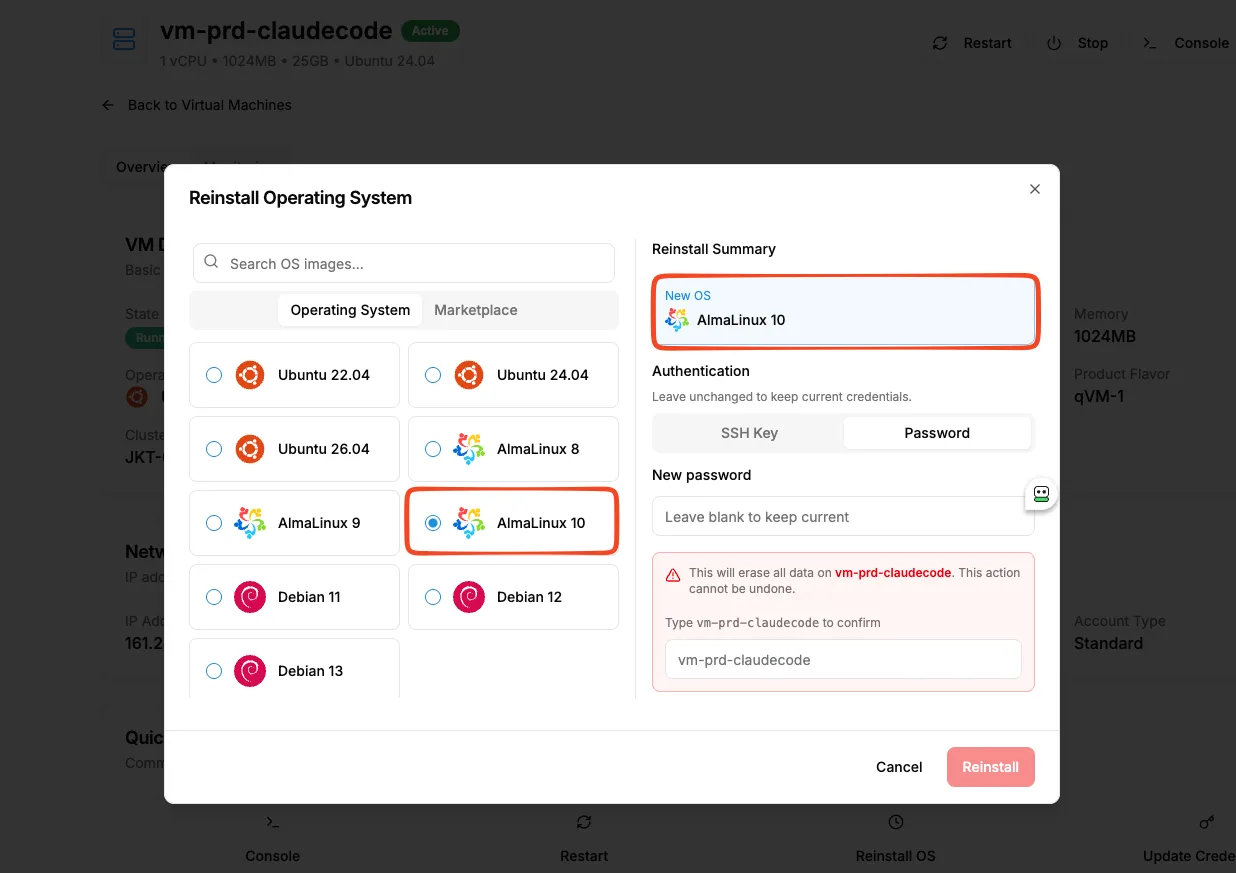The image size is (1236, 873).
Task: Open the Operating System tab
Action: click(x=350, y=310)
